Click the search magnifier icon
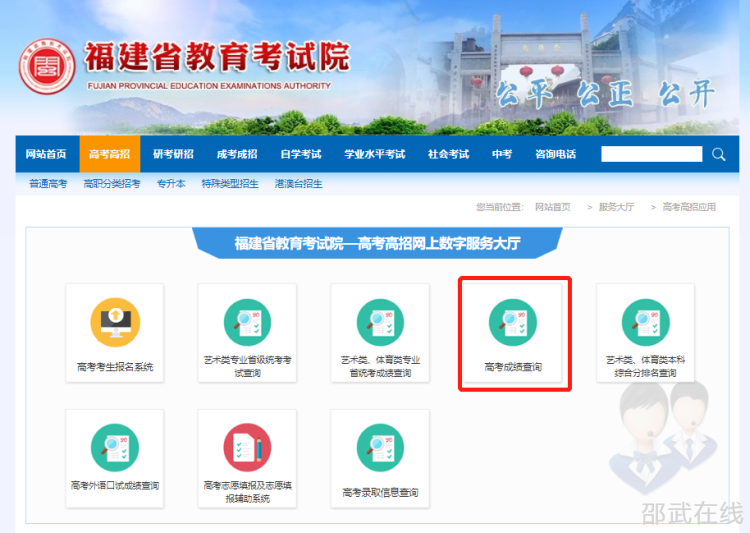This screenshot has height=533, width=750. click(x=718, y=154)
